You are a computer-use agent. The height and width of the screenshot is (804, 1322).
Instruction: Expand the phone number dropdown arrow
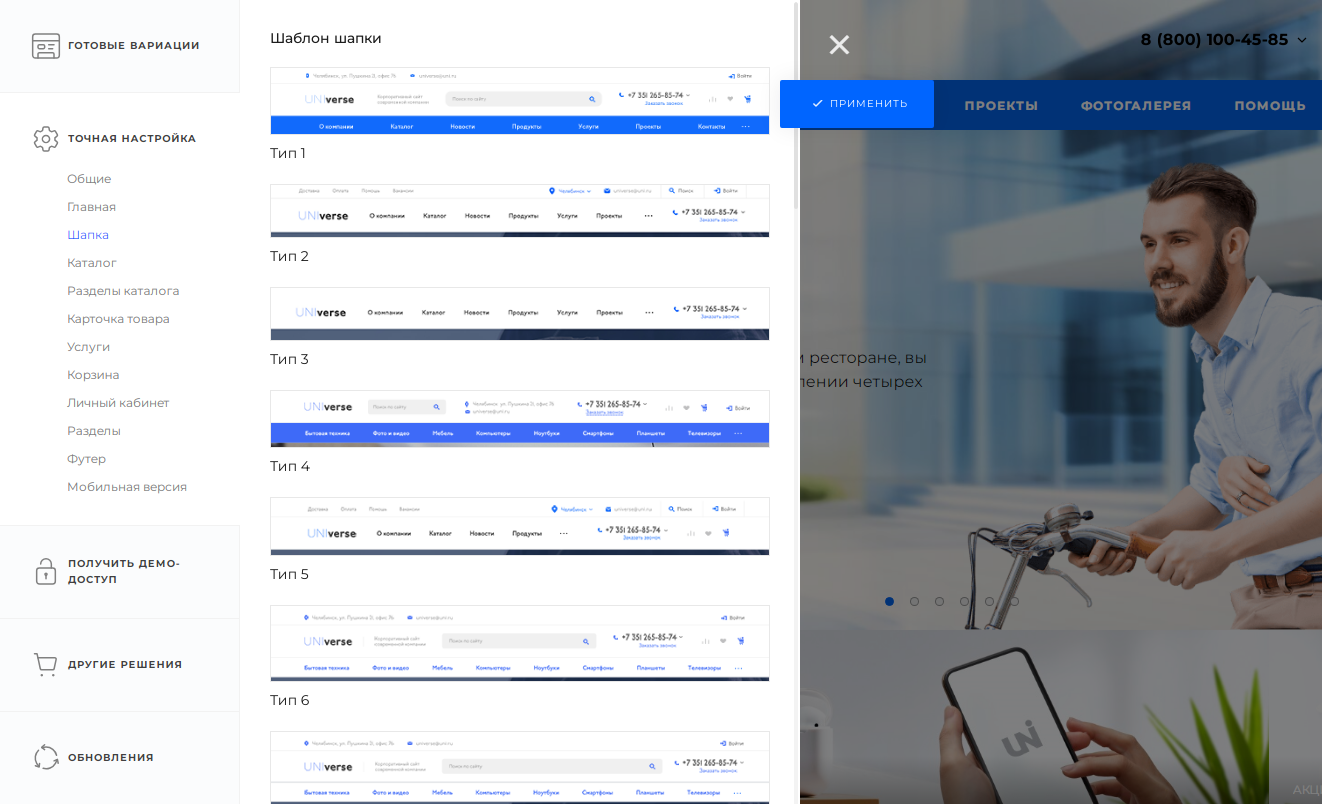click(x=1302, y=41)
